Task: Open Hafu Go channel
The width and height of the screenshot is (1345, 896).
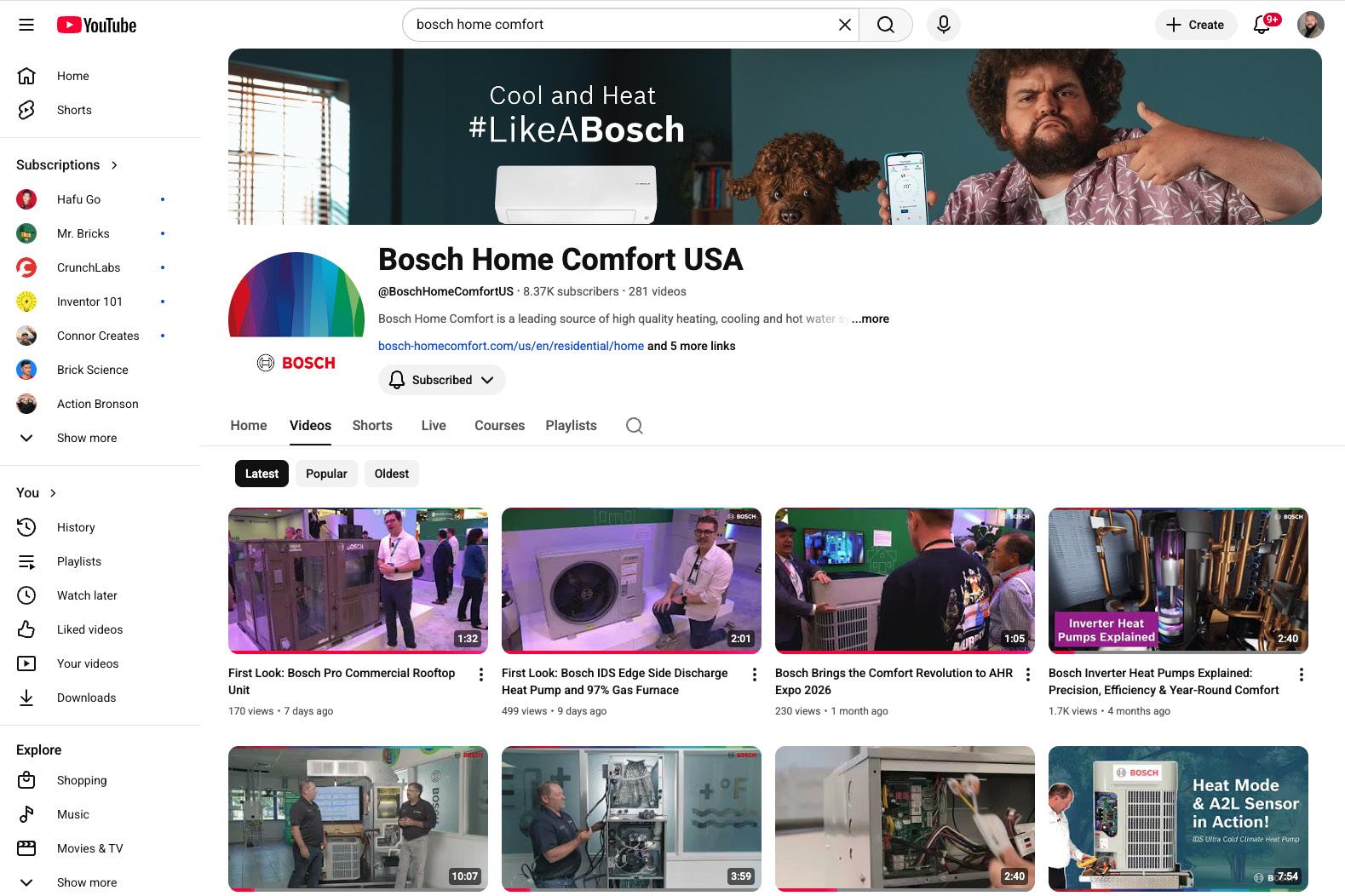Action: (101, 199)
